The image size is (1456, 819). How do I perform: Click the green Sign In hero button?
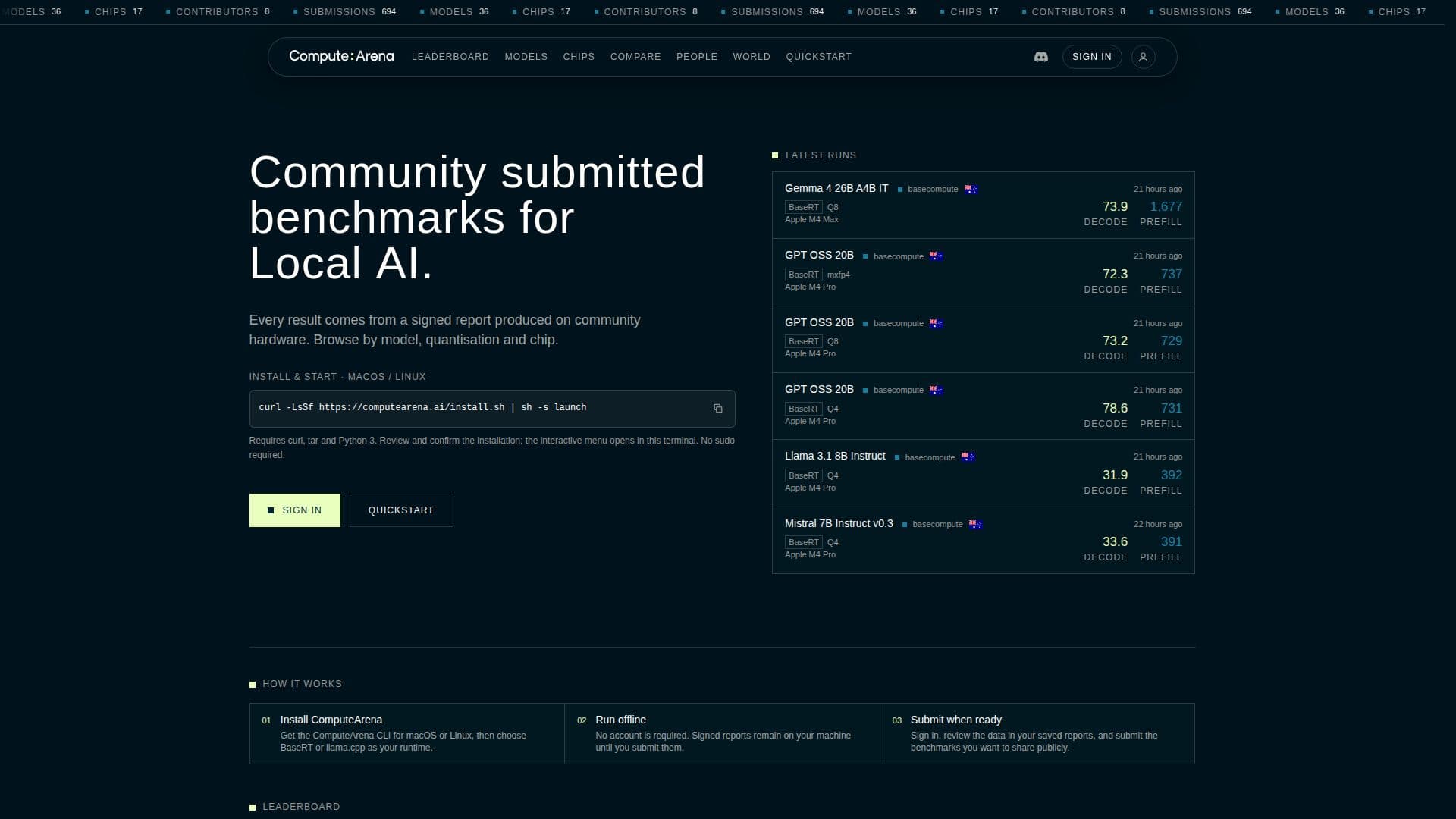(x=294, y=510)
